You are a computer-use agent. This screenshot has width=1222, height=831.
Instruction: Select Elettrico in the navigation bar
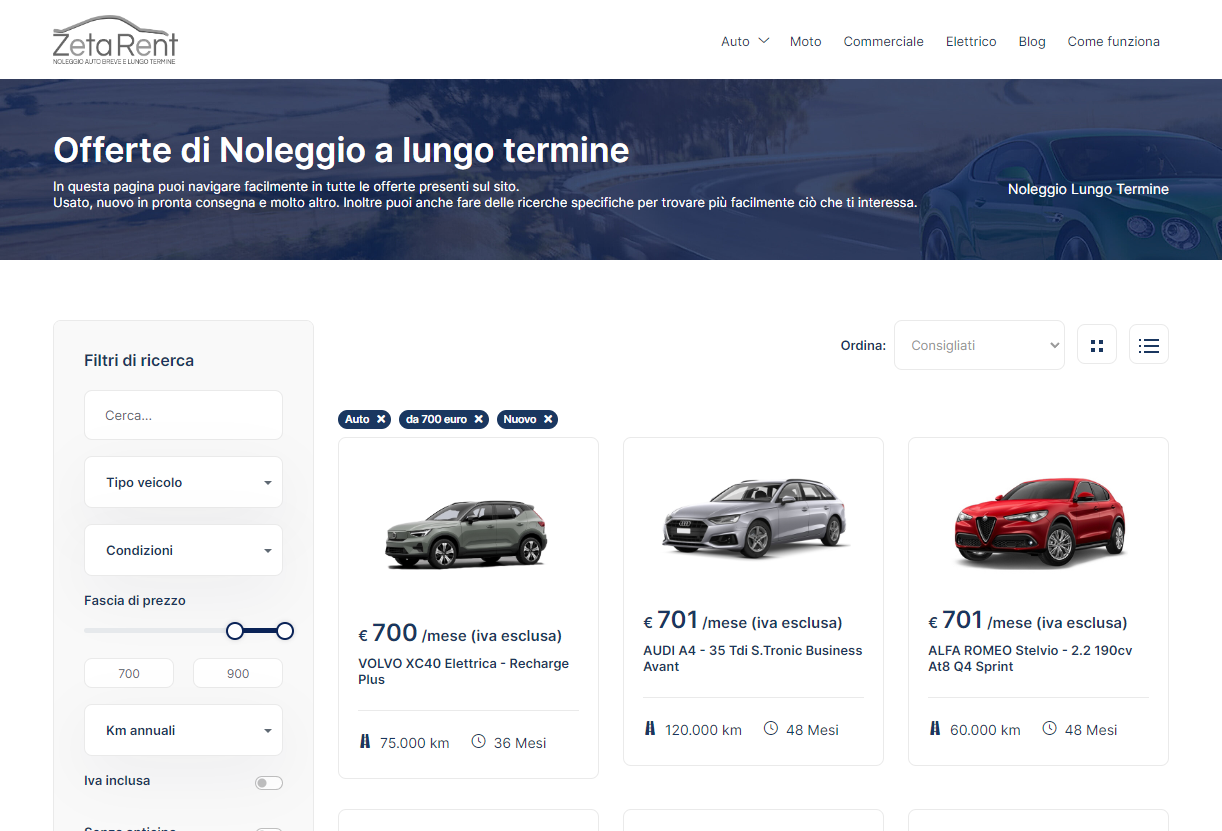(971, 41)
